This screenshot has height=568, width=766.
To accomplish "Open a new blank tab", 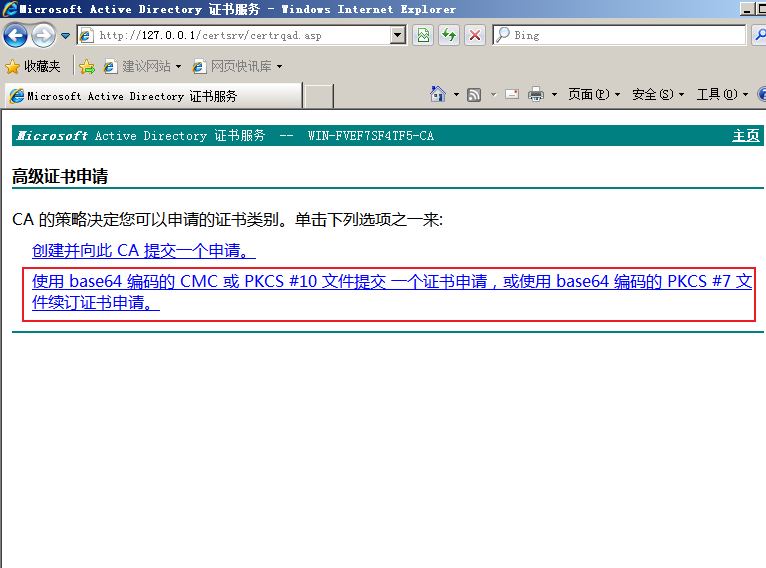I will 319,96.
